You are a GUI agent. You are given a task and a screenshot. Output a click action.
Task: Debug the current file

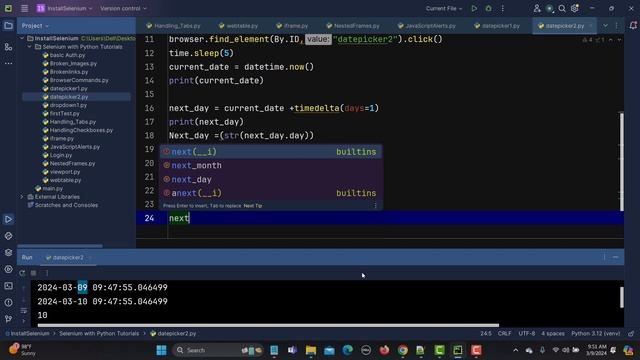(489, 8)
